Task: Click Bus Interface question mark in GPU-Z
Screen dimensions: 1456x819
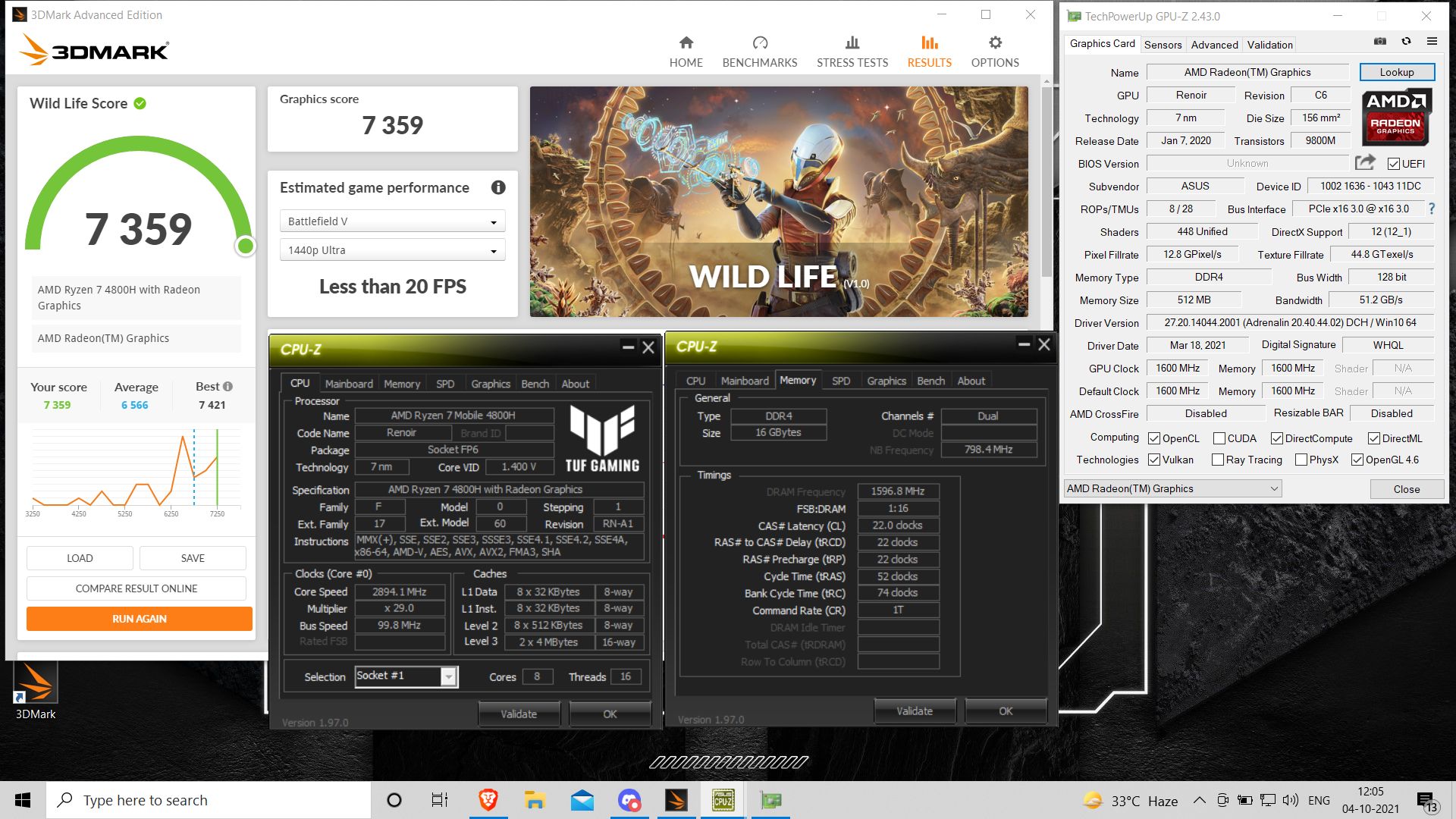Action: (x=1431, y=209)
